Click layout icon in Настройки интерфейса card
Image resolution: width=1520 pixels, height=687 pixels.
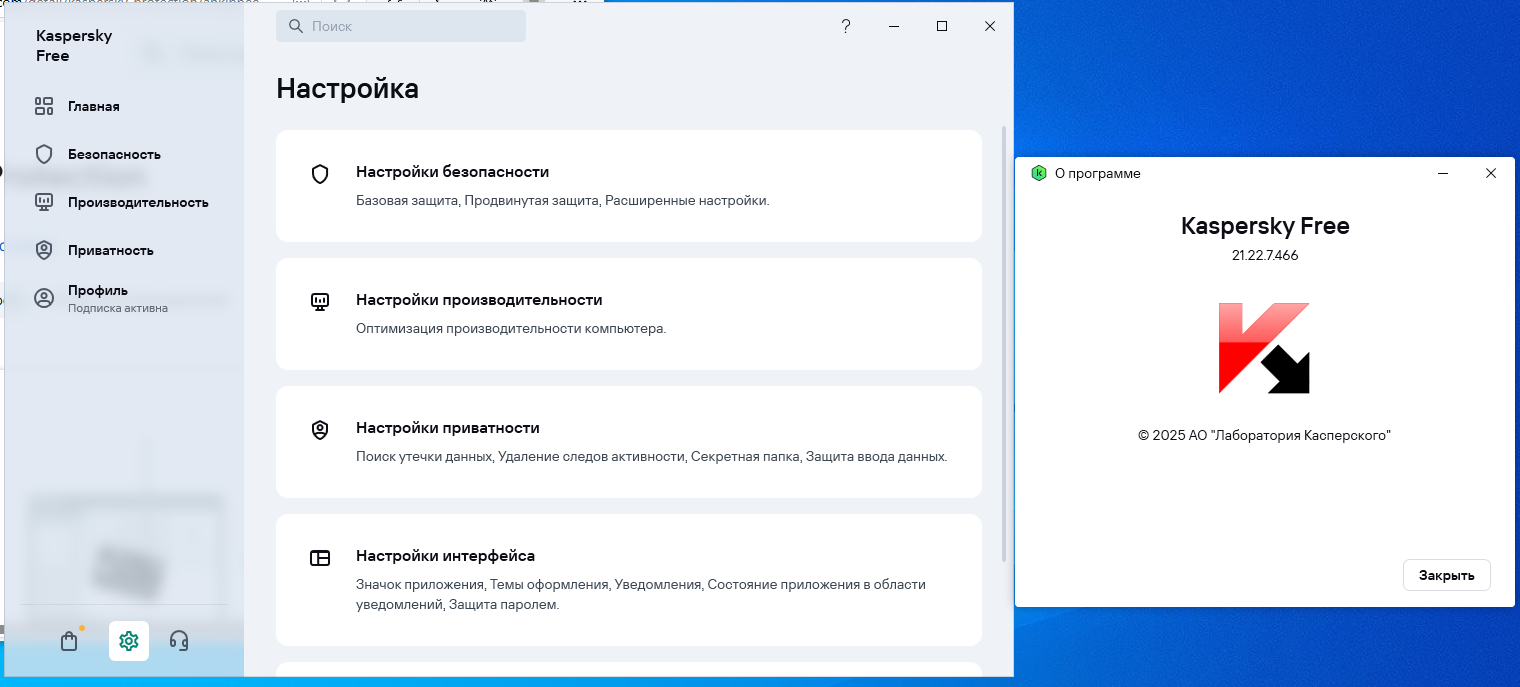(x=320, y=558)
